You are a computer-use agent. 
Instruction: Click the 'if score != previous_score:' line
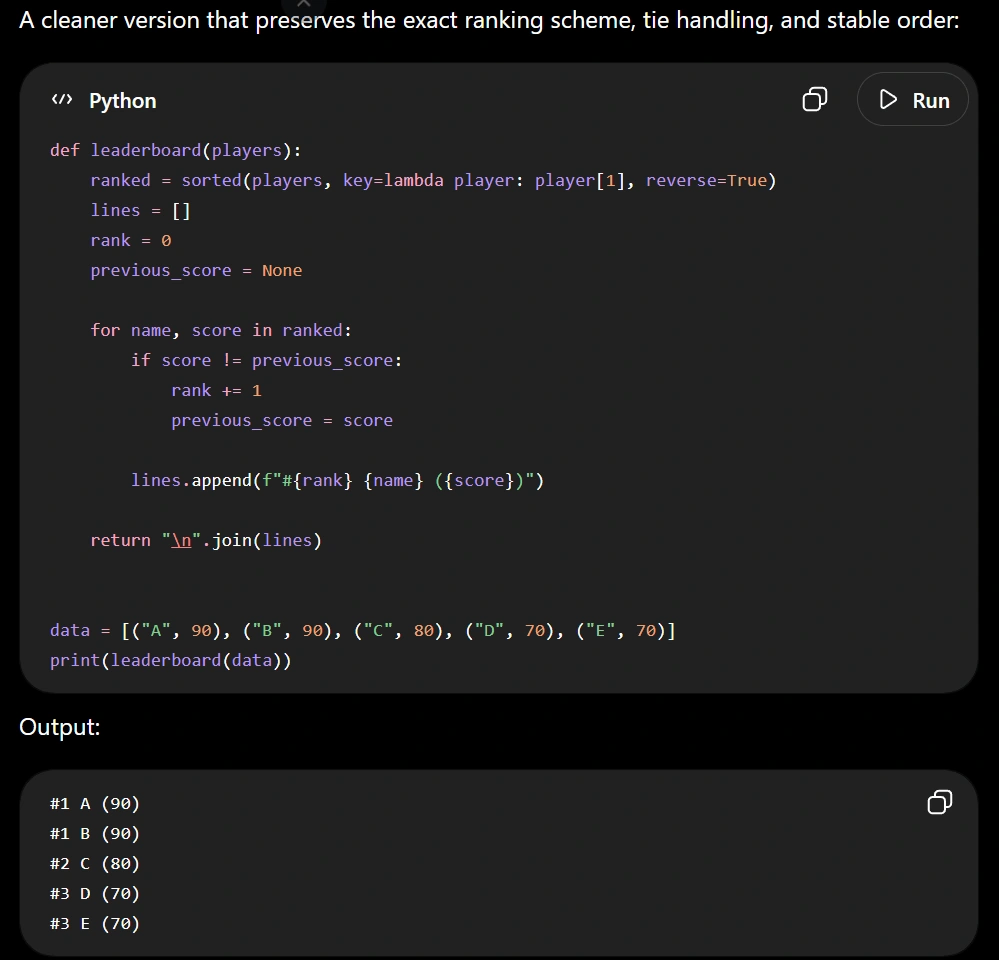(x=266, y=361)
